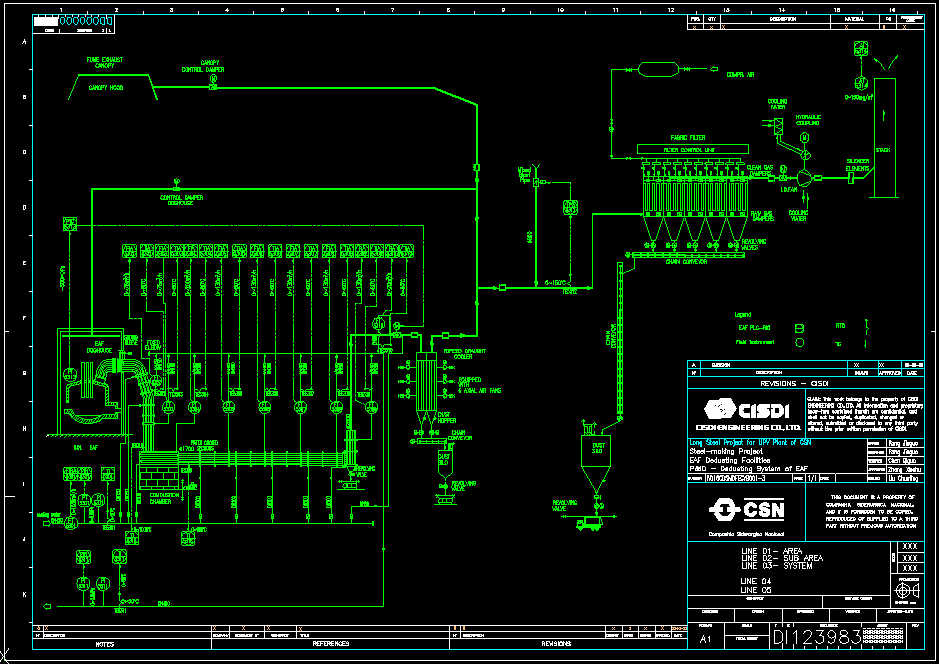Select LINE 03- SYSTEM text
Image resolution: width=939 pixels, height=664 pixels.
click(776, 566)
